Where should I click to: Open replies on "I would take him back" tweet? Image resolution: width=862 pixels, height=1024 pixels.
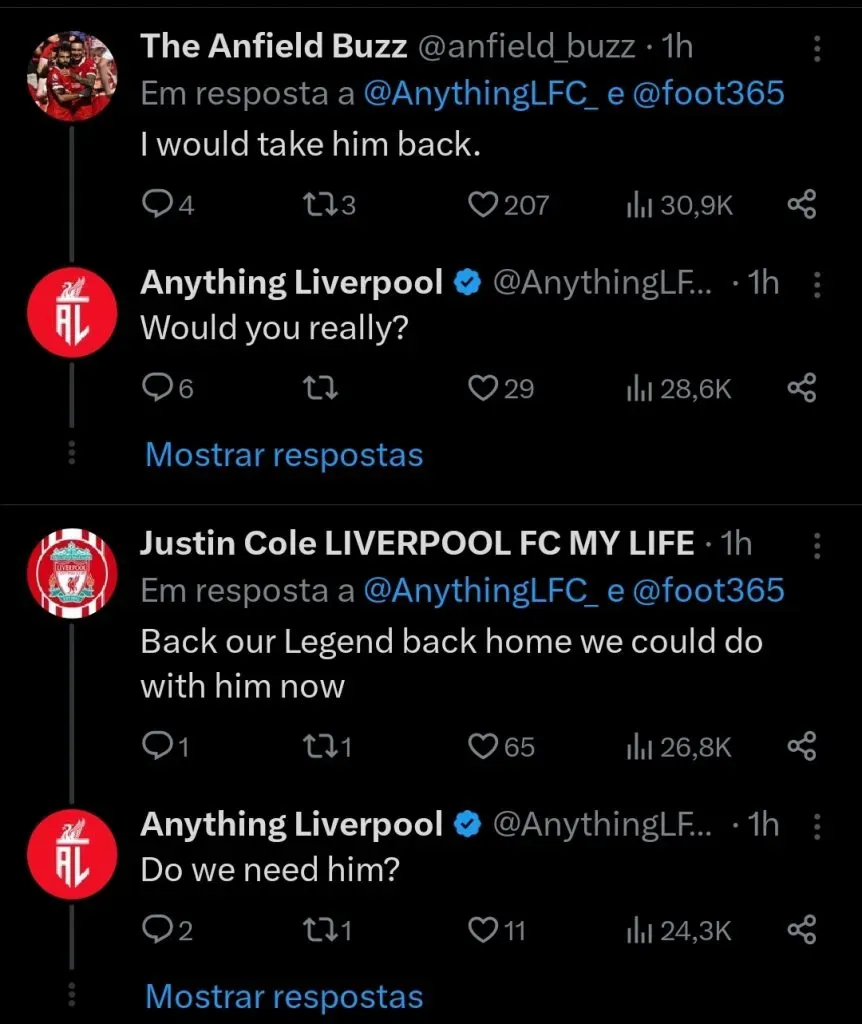pos(160,204)
